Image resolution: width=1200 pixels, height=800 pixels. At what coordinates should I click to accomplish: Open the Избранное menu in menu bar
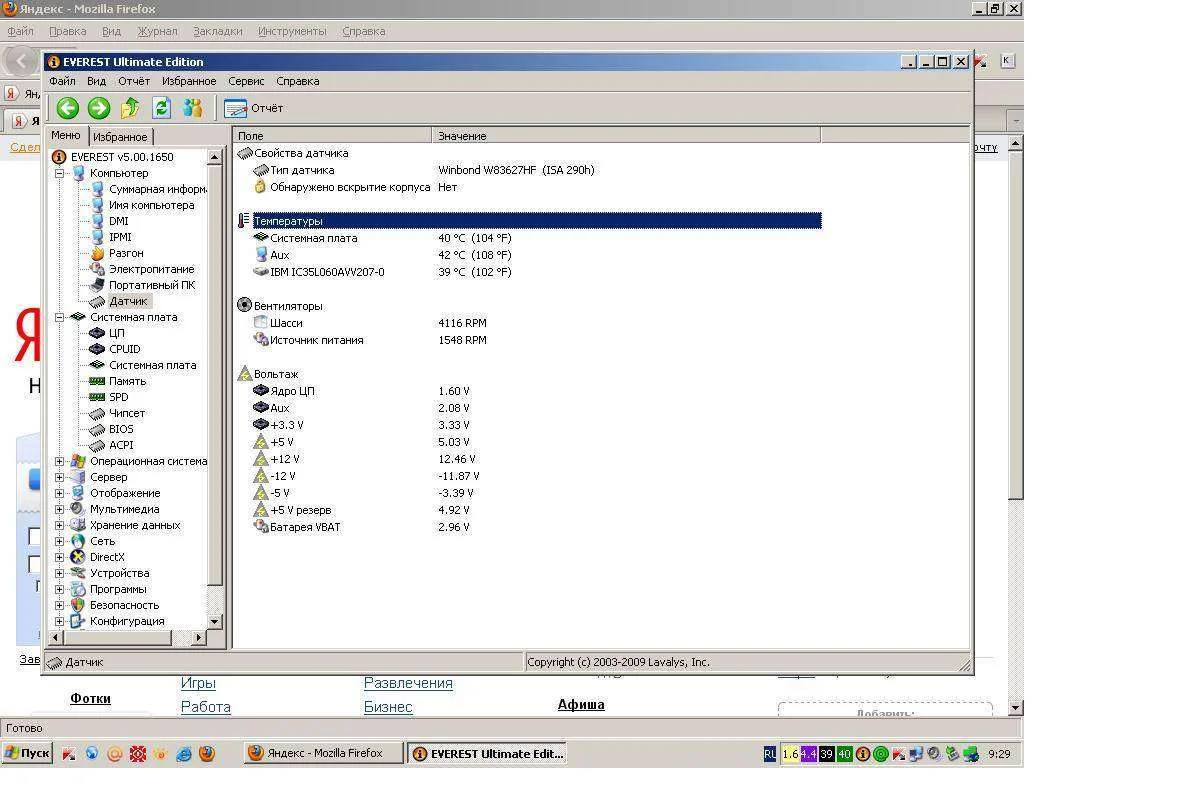(x=189, y=81)
